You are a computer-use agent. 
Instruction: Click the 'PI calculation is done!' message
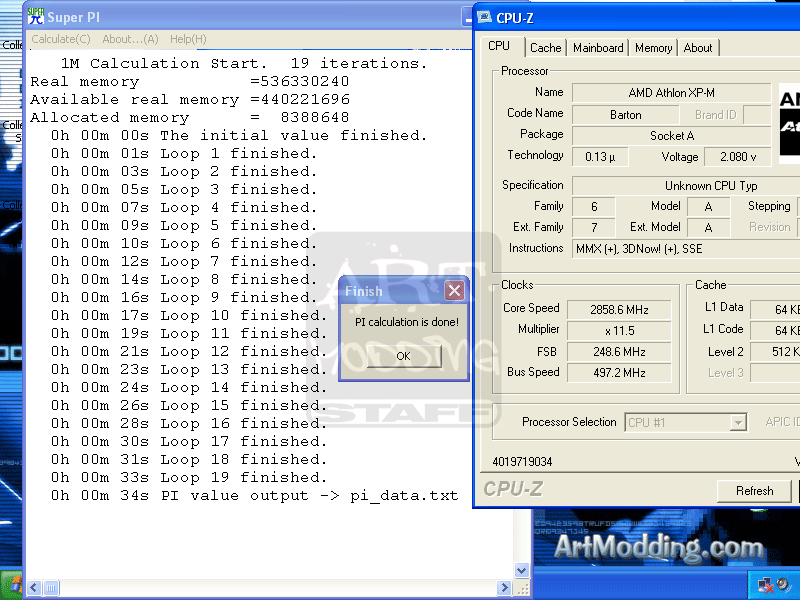pos(407,322)
